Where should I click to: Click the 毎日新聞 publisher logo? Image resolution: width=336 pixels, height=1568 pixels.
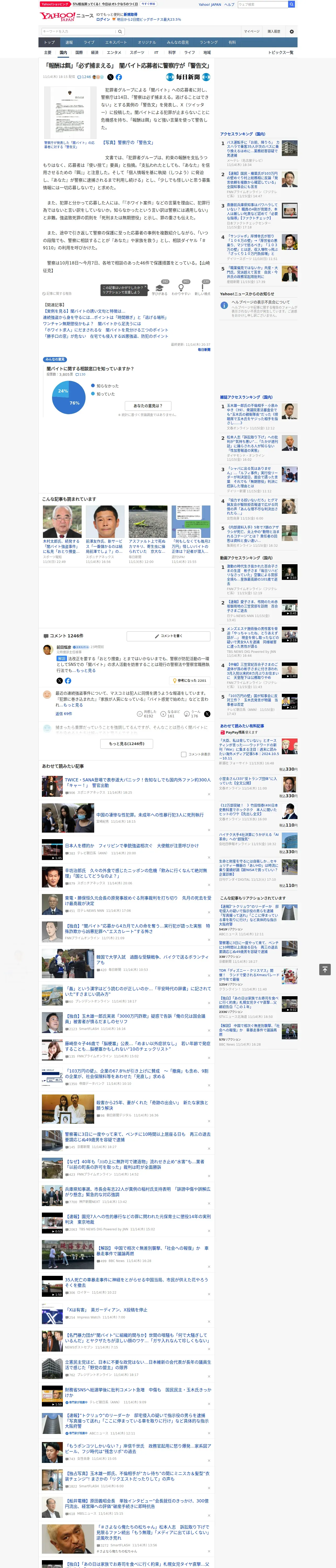pos(188,77)
